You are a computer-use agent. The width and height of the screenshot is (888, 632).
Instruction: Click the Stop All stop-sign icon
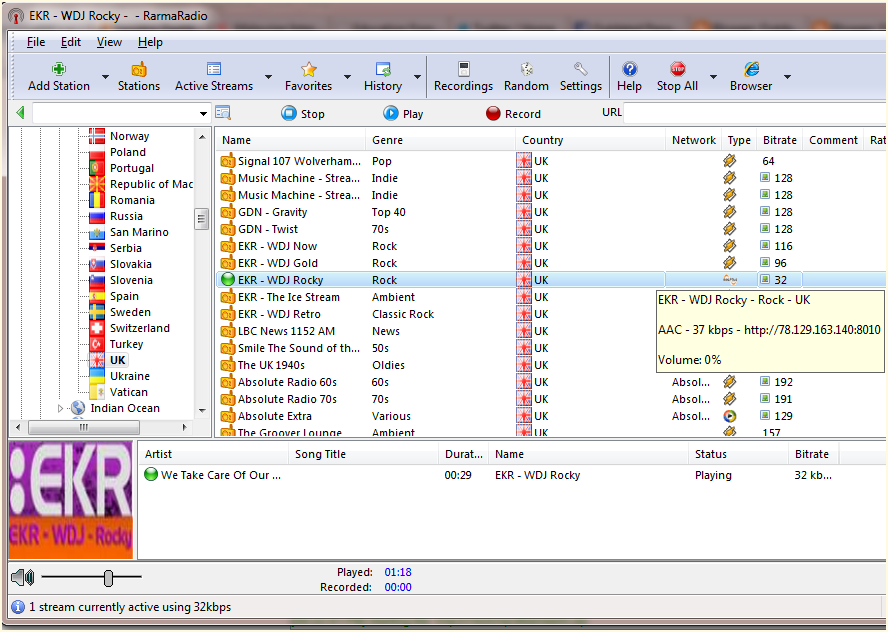(677, 69)
